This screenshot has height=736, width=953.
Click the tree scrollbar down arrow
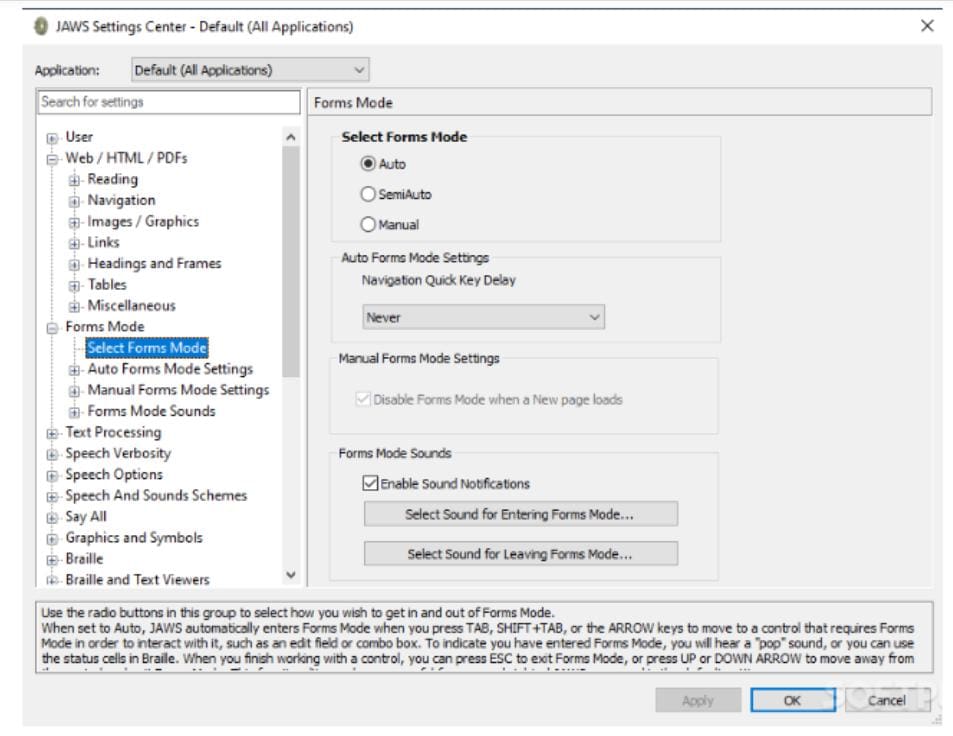pos(291,575)
